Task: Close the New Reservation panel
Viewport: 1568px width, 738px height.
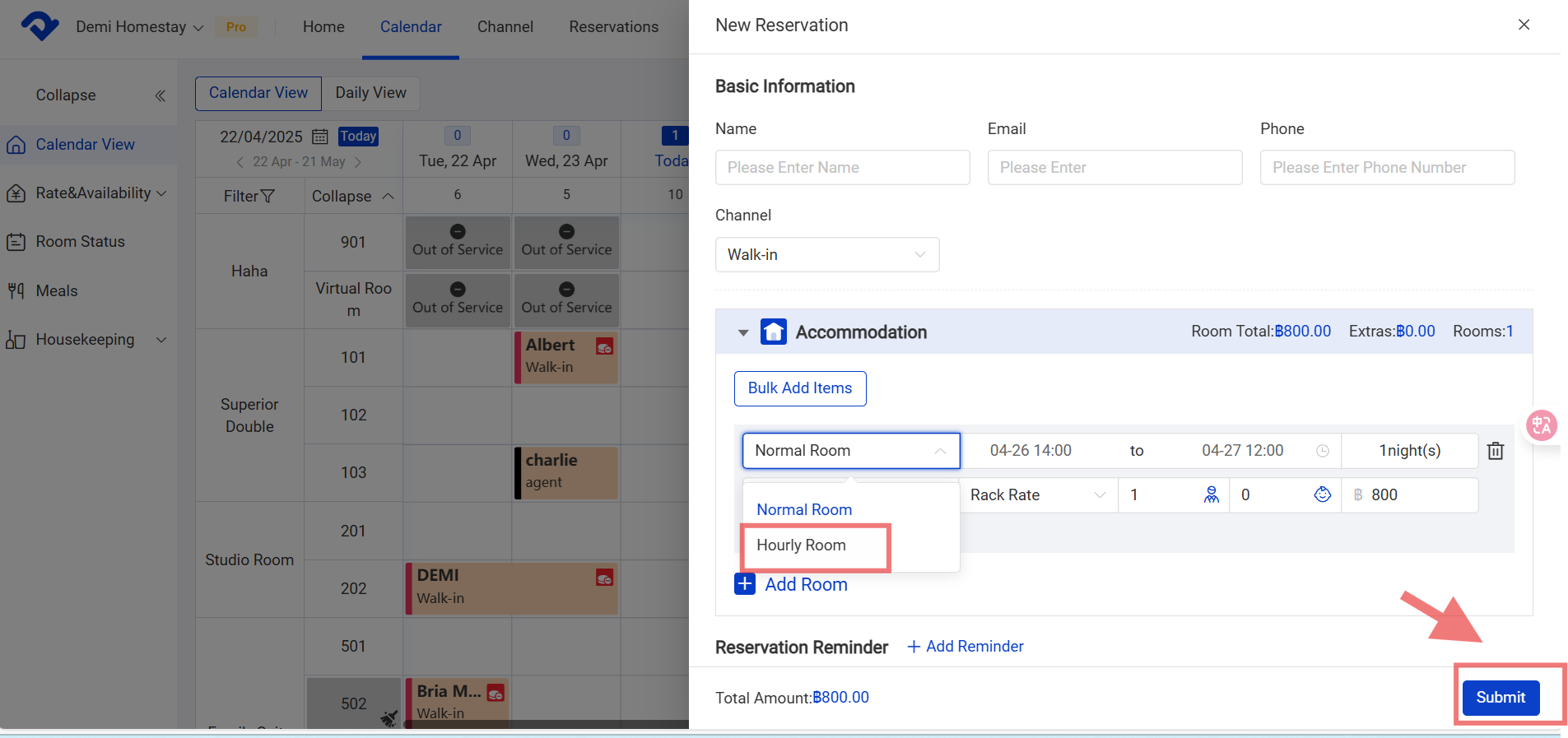Action: pos(1524,25)
